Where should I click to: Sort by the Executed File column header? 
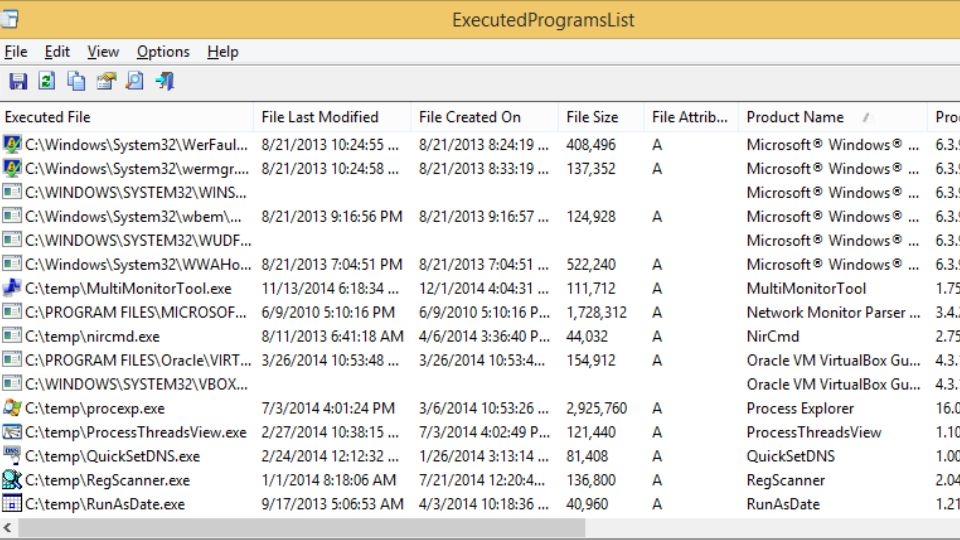48,117
